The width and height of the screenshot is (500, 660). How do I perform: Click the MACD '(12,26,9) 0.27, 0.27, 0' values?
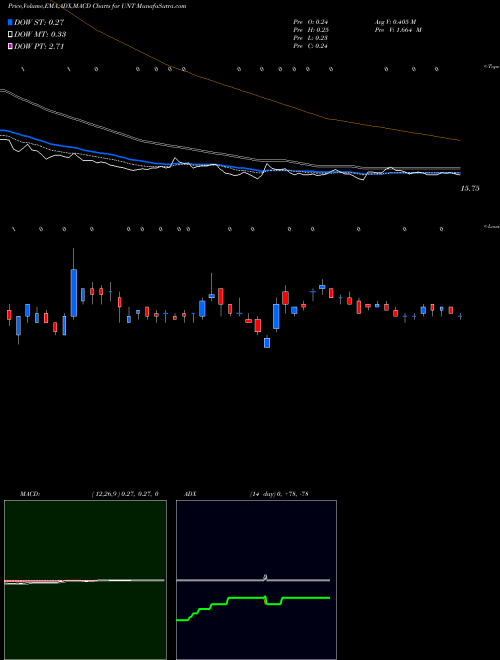125,494
